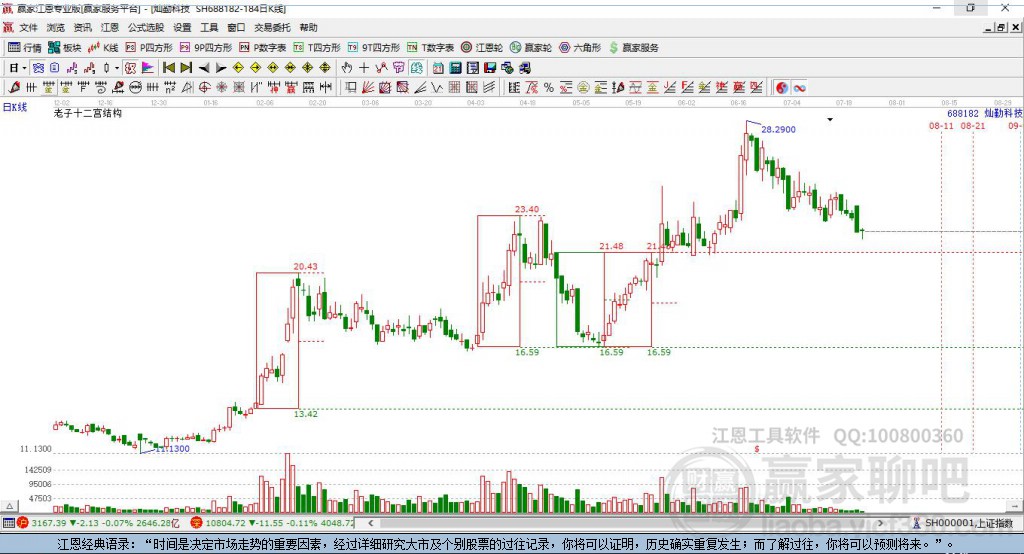This screenshot has width=1024, height=554.
Task: Select the spiral drawing tool icon
Action: coord(101,88)
